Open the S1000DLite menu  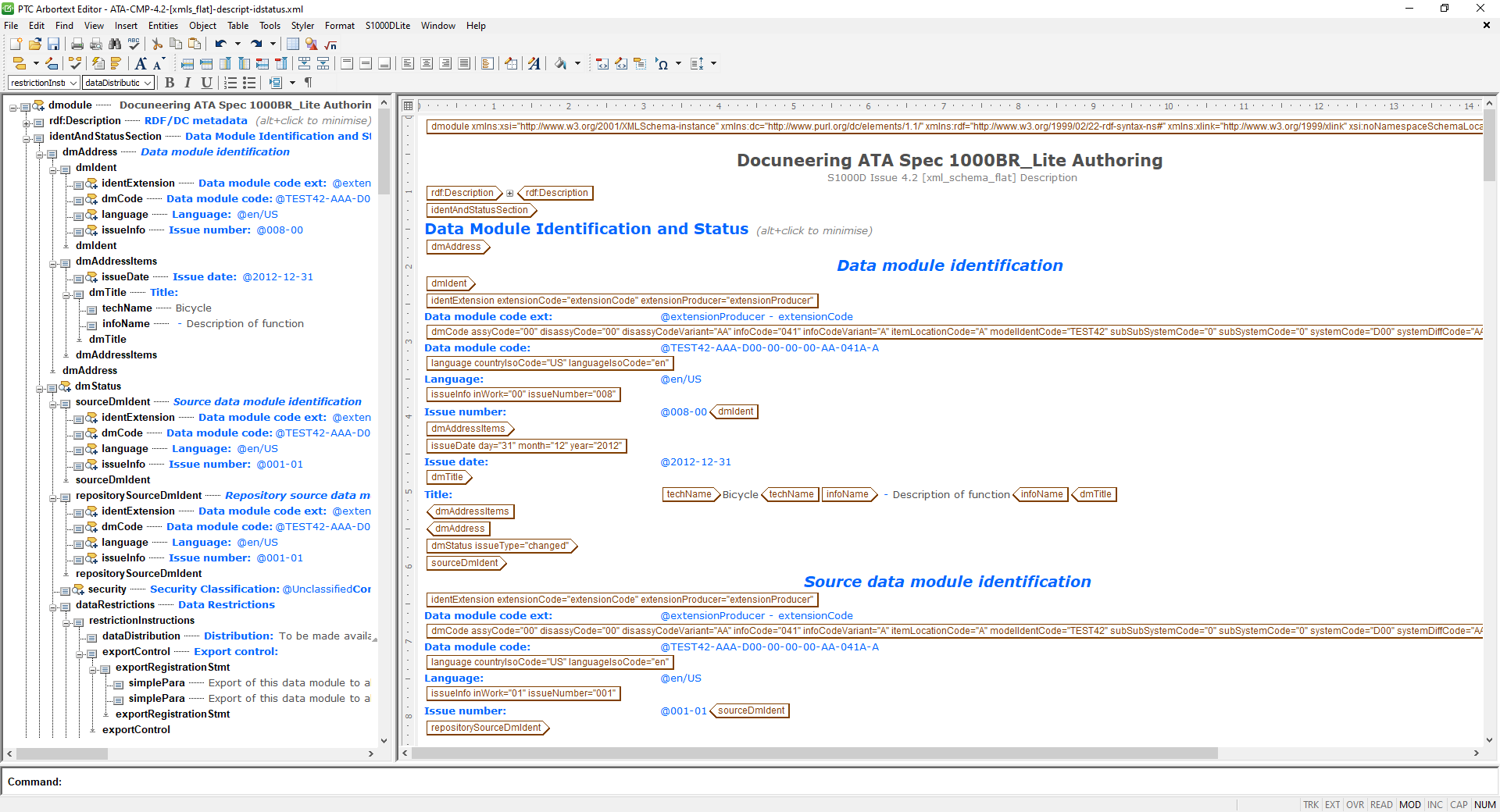(387, 26)
